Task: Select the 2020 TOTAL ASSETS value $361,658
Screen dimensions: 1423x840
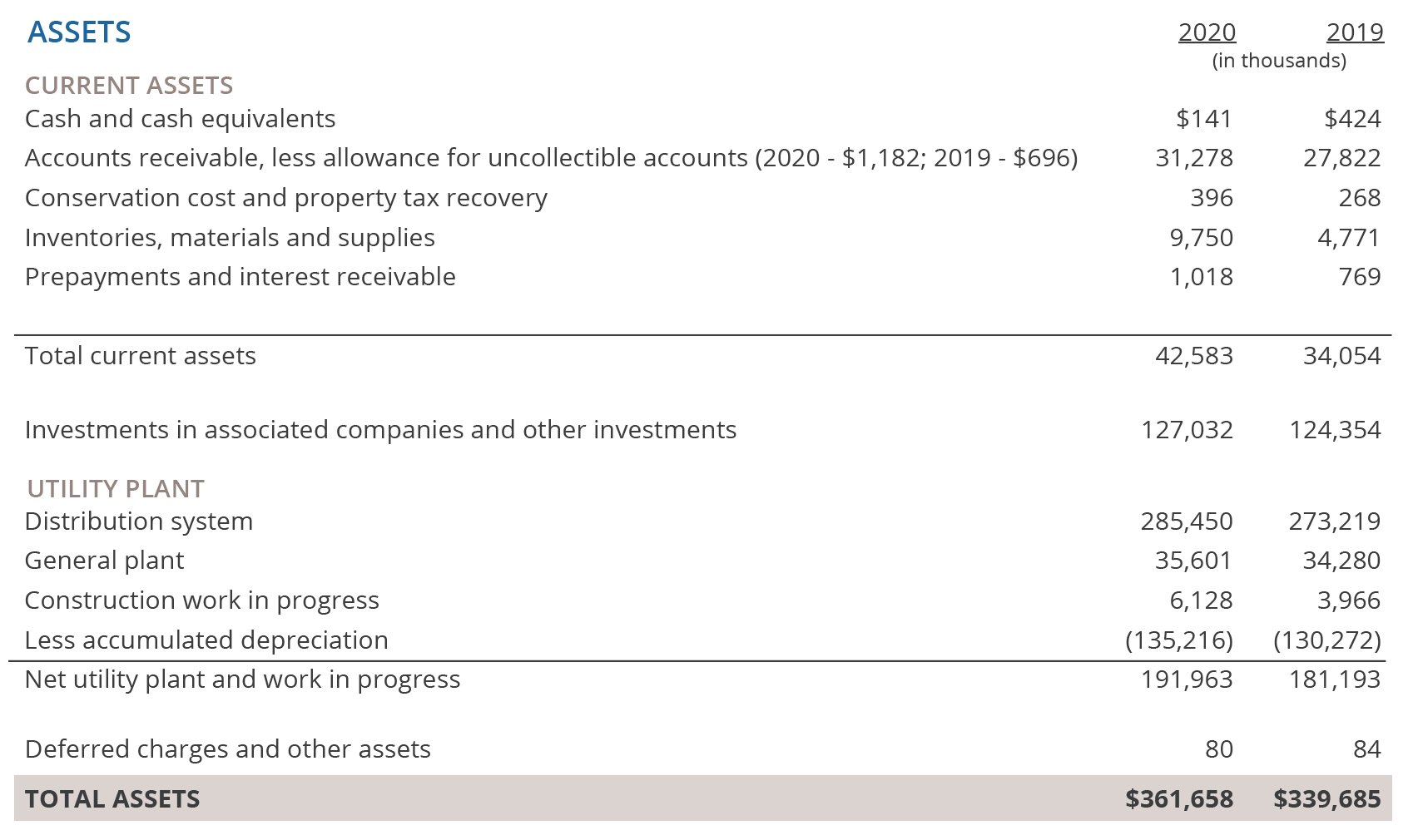Action: click(x=1179, y=799)
